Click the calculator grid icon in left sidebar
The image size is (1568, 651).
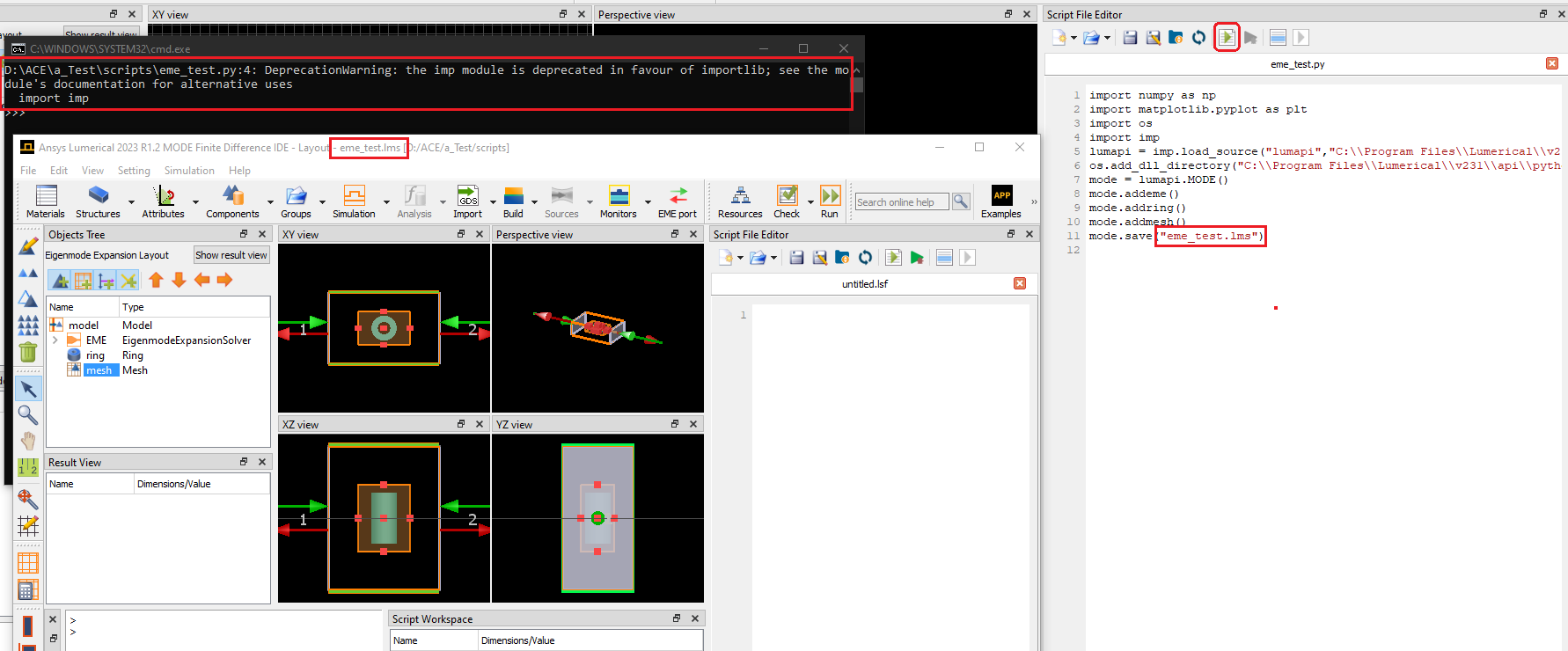tap(28, 589)
